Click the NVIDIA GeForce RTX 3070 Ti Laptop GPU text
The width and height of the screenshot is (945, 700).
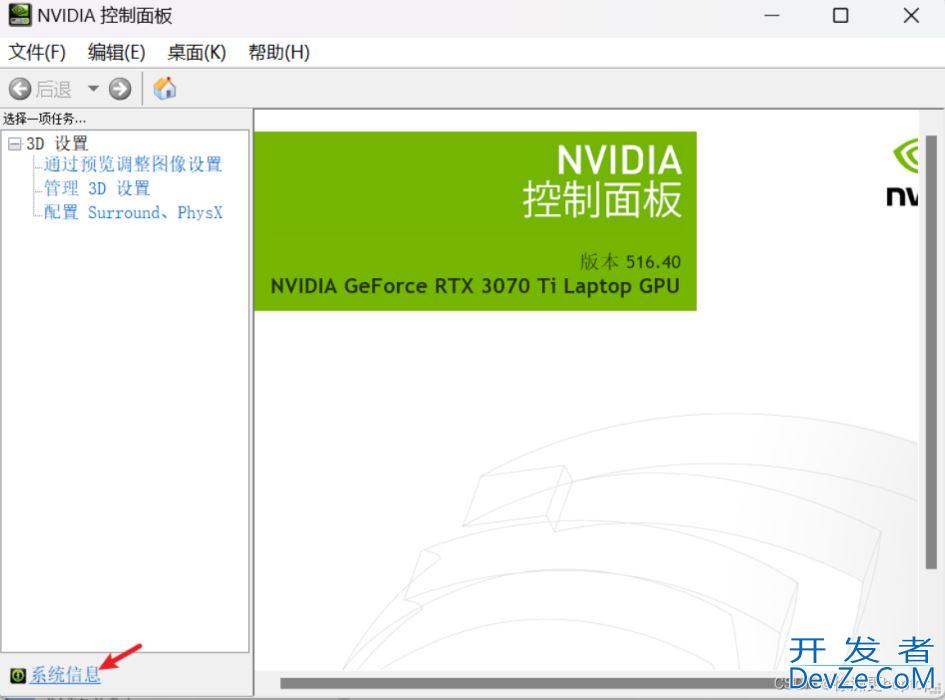point(475,286)
